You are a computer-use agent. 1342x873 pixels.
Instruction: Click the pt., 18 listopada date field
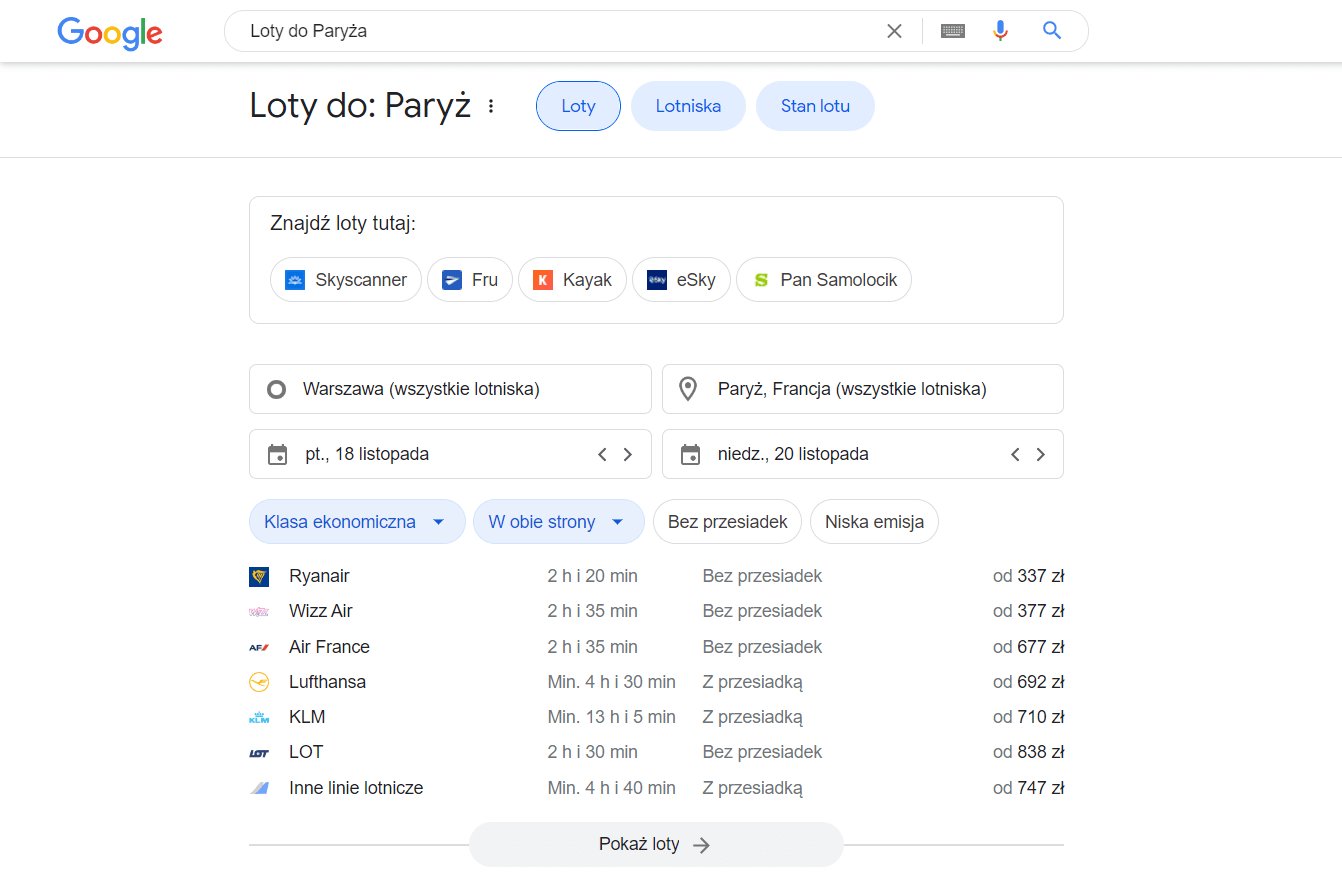[x=450, y=454]
